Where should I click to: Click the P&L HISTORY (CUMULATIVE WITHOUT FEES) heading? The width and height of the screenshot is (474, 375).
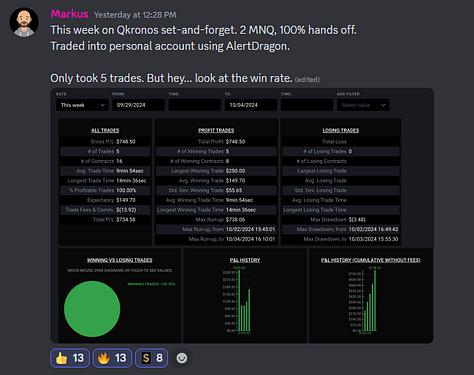click(370, 260)
